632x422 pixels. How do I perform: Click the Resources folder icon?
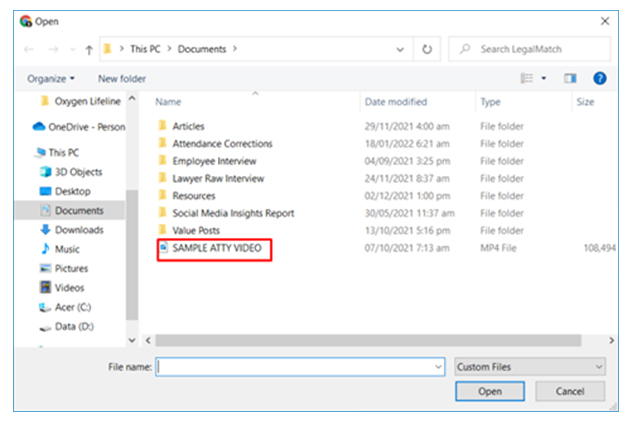162,195
